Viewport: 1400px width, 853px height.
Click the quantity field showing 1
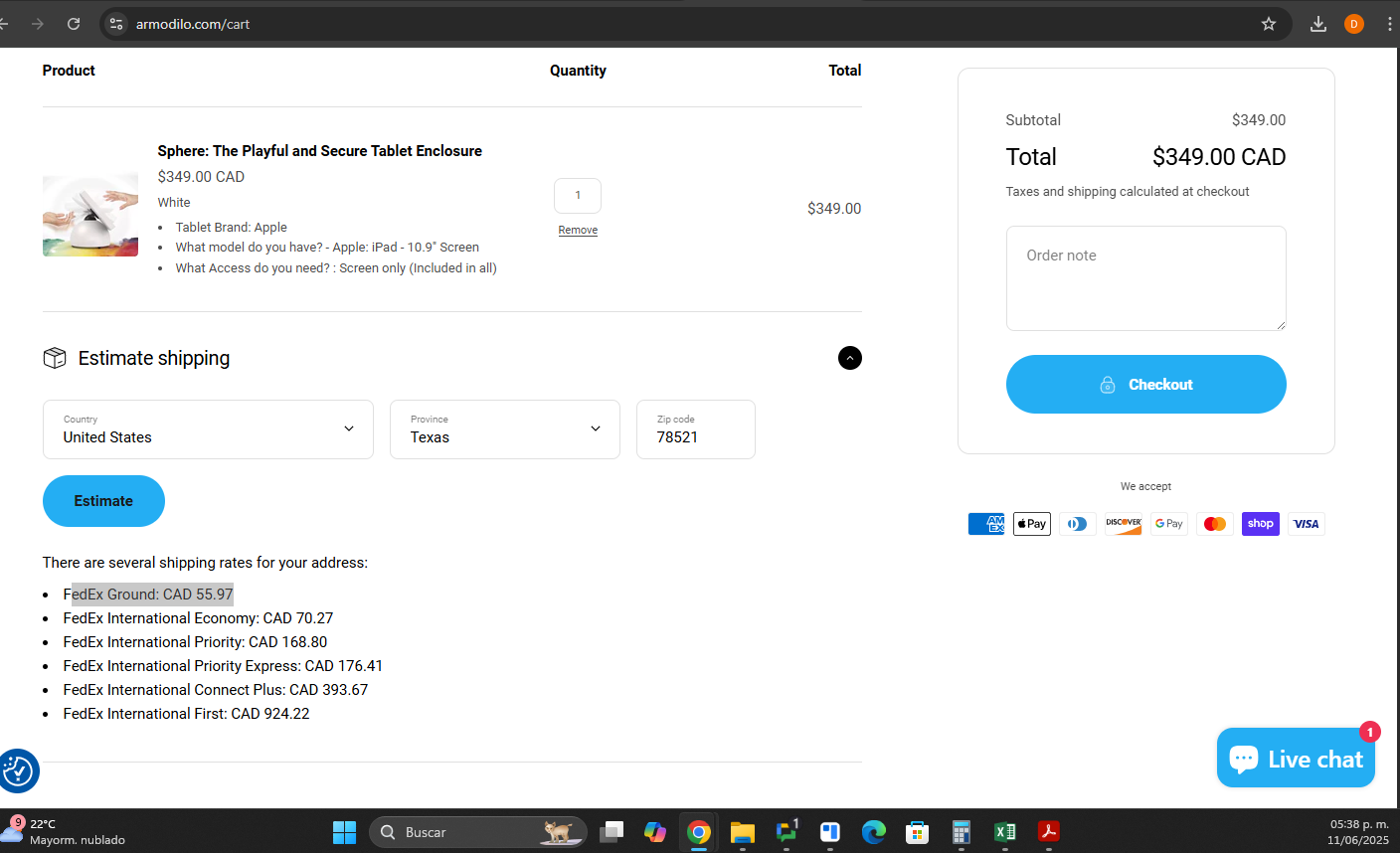pyautogui.click(x=578, y=196)
